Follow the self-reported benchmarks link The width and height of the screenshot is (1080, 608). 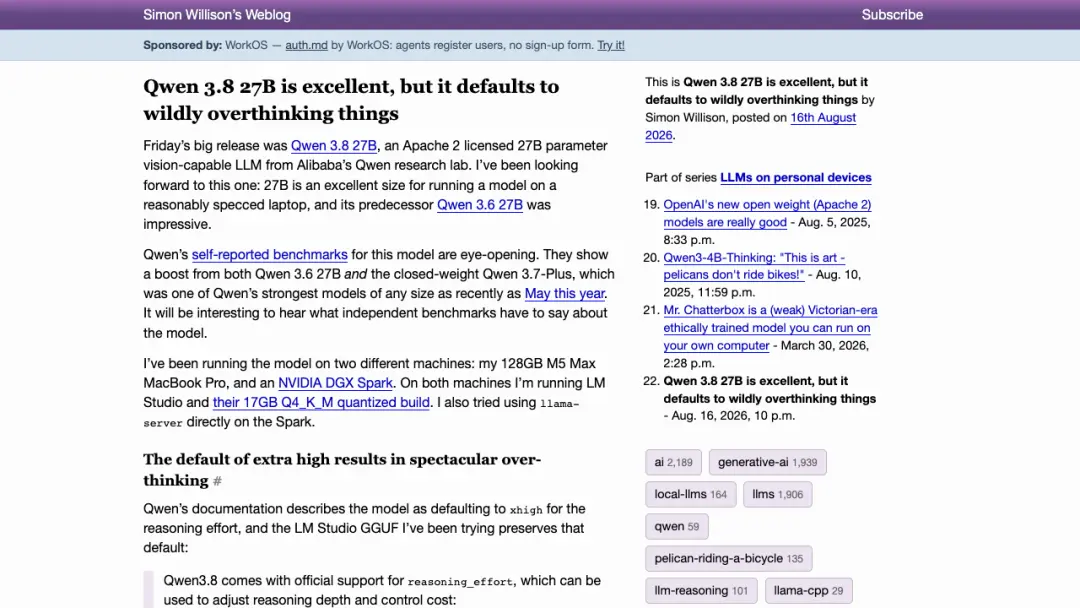[x=269, y=255]
